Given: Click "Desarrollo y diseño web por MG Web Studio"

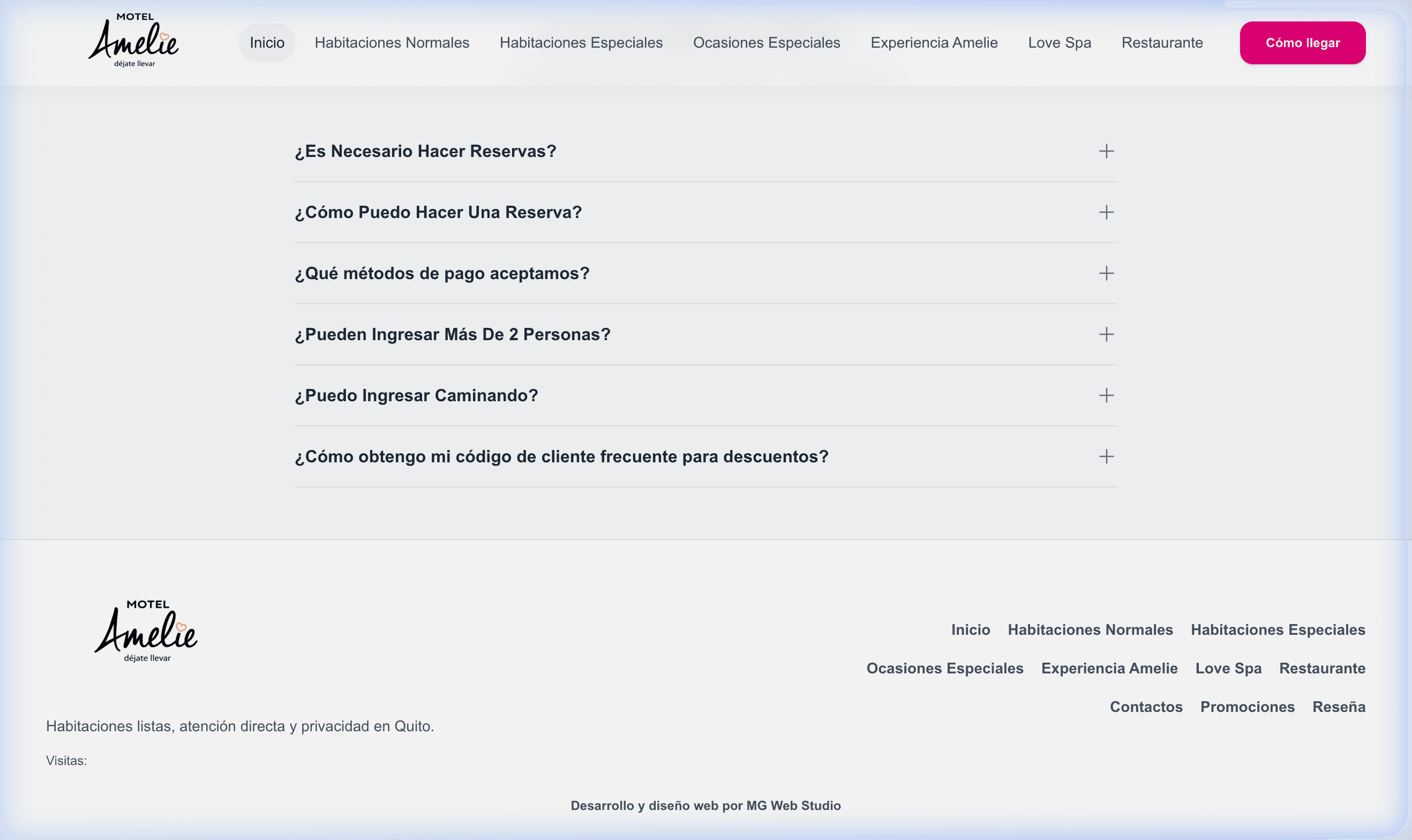Looking at the screenshot, I should tap(705, 806).
